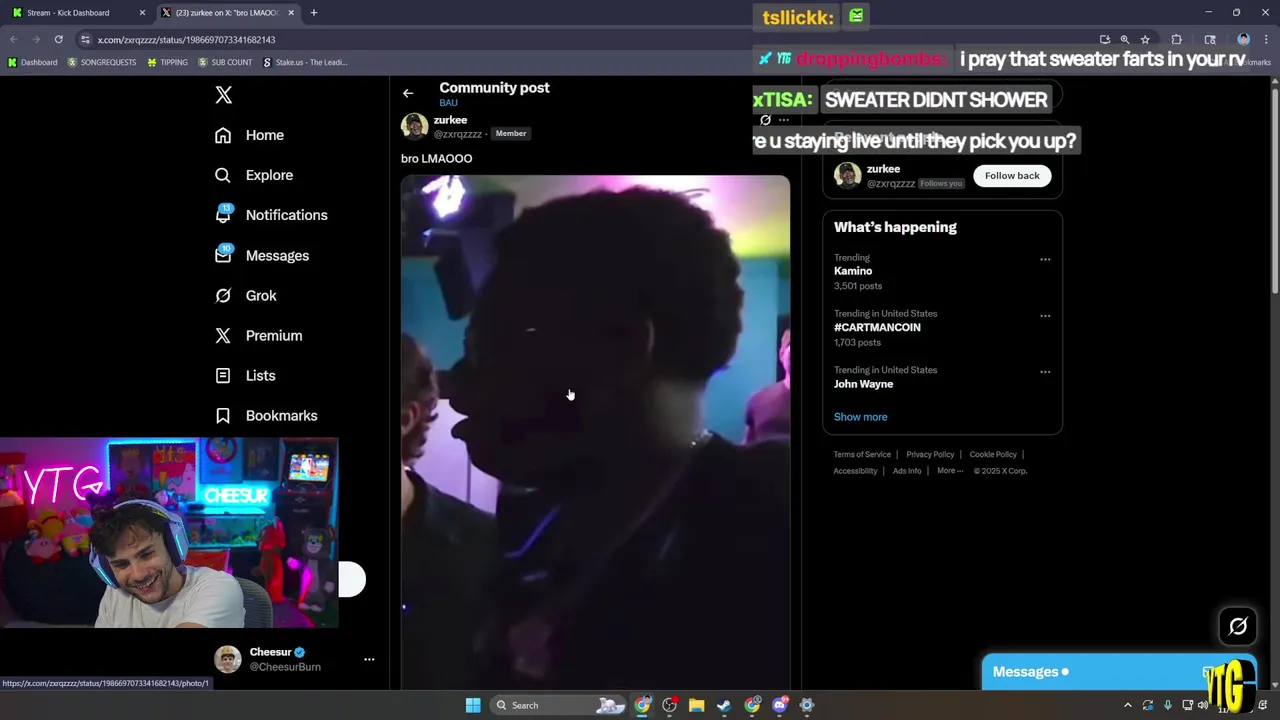This screenshot has width=1280, height=720.
Task: Bookmark this page with star icon
Action: [x=1145, y=40]
